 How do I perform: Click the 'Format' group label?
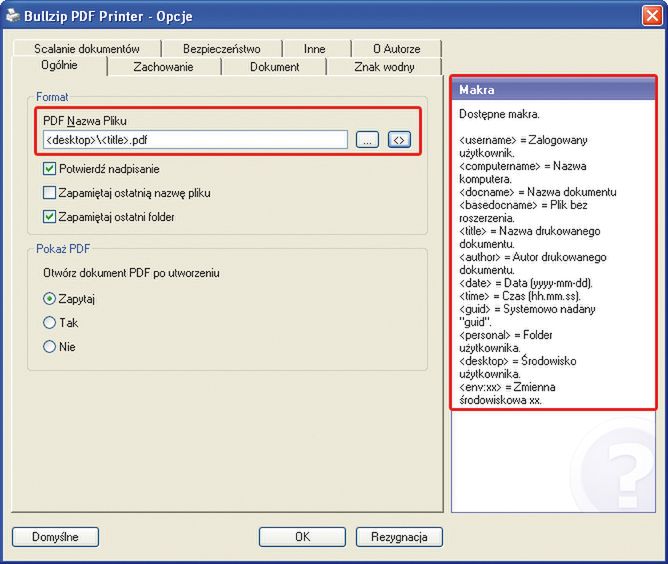tap(52, 97)
